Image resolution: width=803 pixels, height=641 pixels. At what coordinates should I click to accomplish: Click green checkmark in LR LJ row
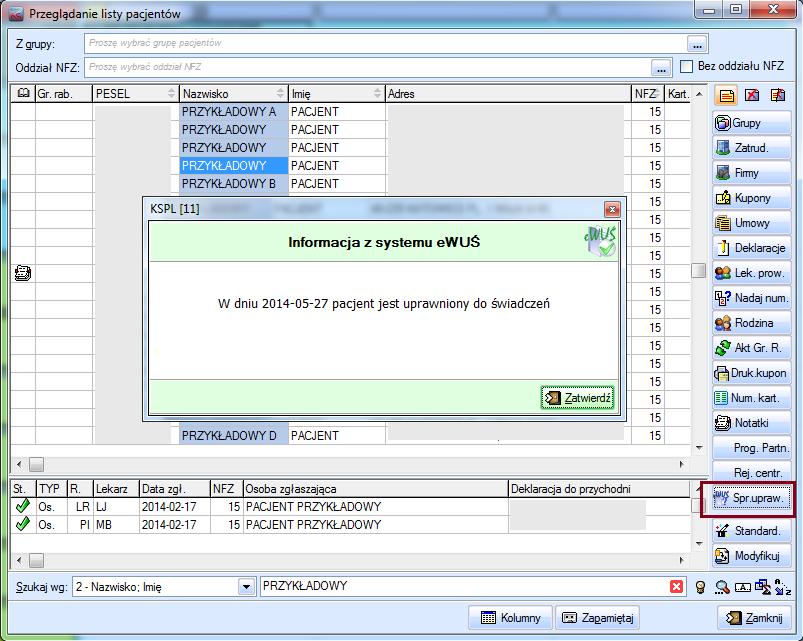[x=22, y=506]
